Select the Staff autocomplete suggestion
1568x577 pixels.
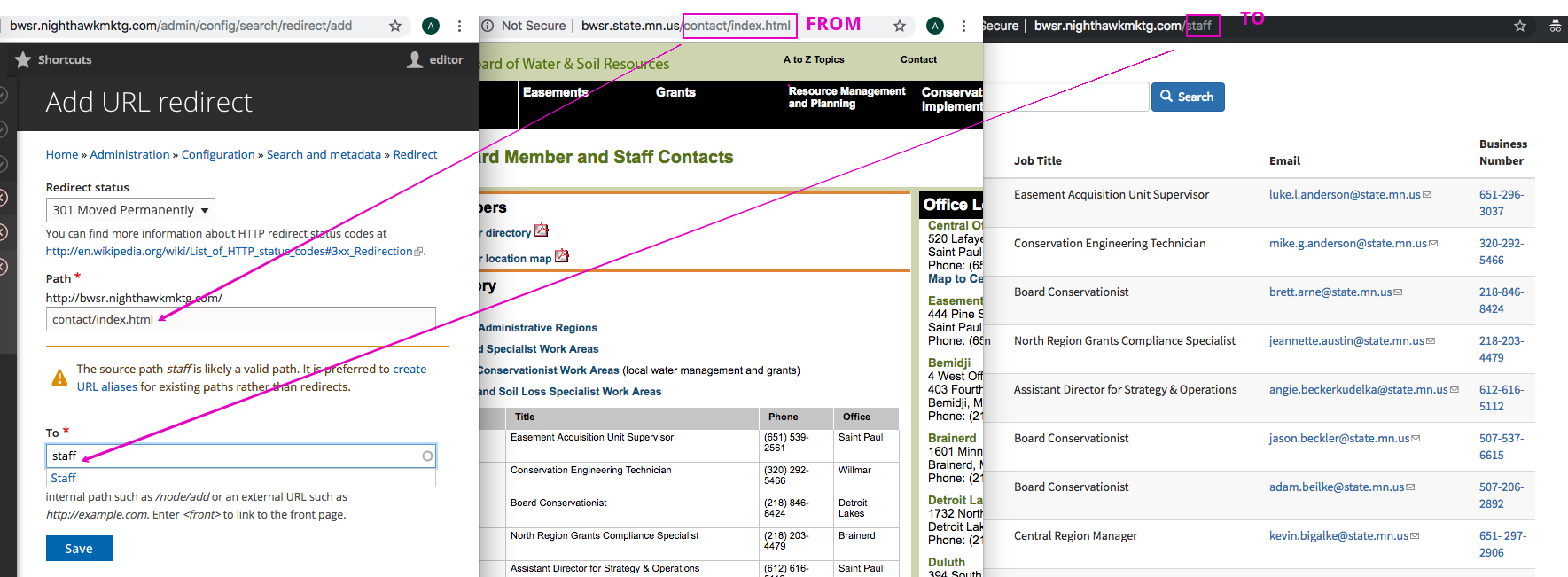[64, 478]
